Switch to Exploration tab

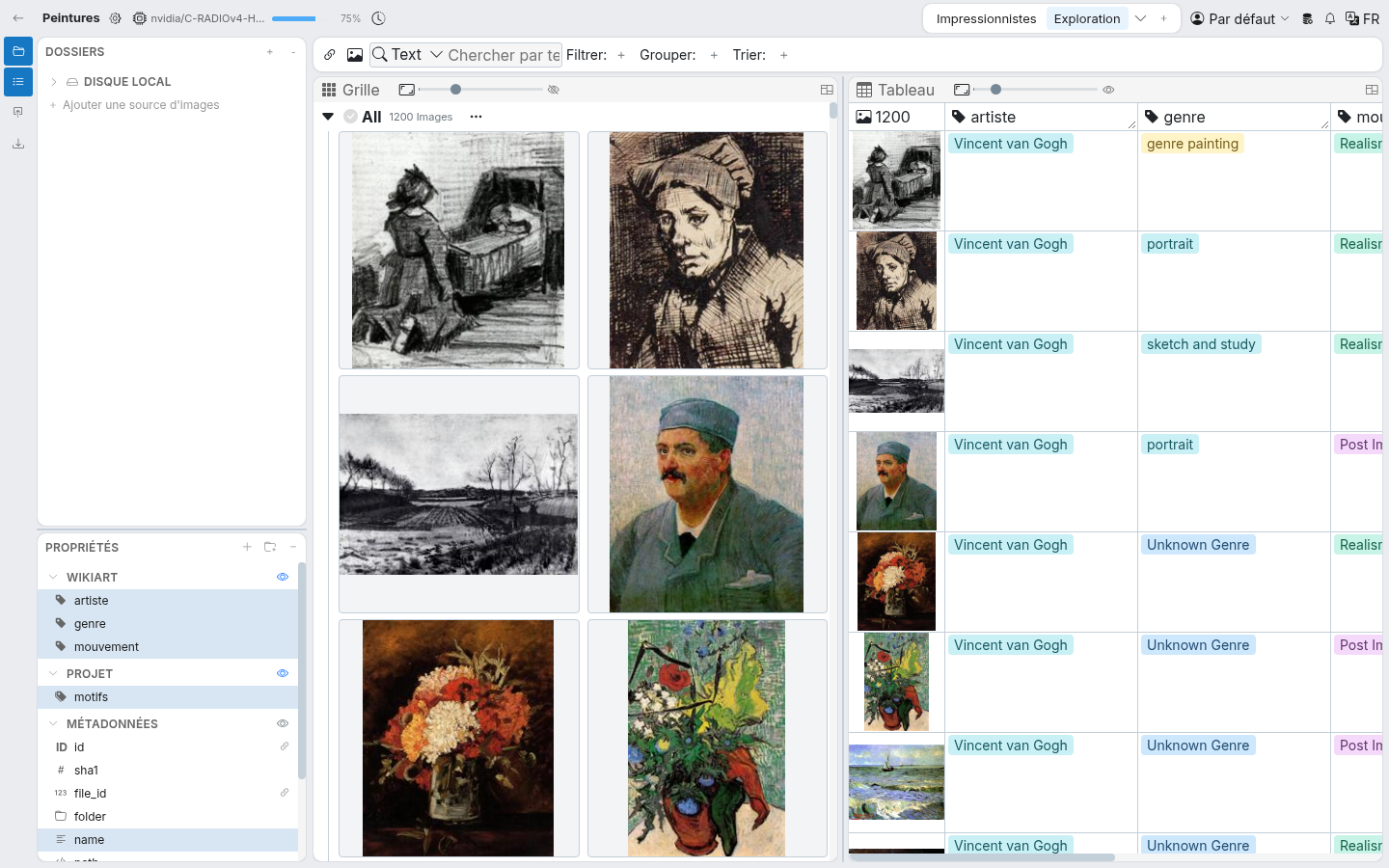[x=1087, y=18]
